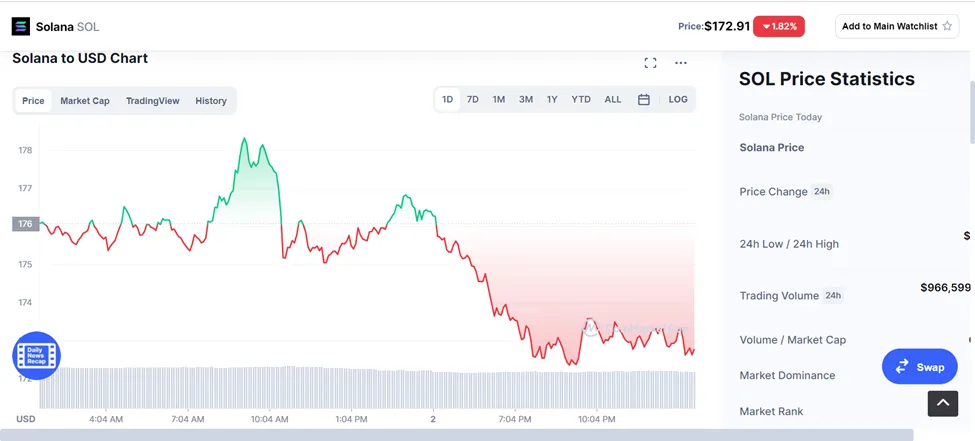Click the $172.91 price in header
Screen dimensions: 975x441
click(x=727, y=27)
